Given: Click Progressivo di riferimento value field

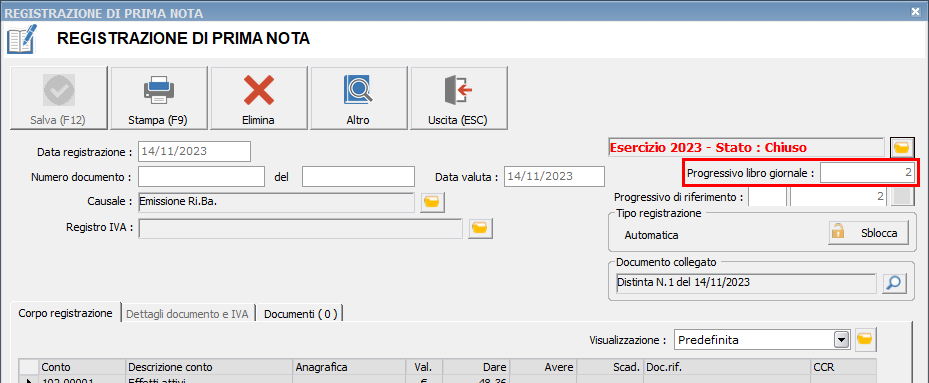Looking at the screenshot, I should click(839, 197).
